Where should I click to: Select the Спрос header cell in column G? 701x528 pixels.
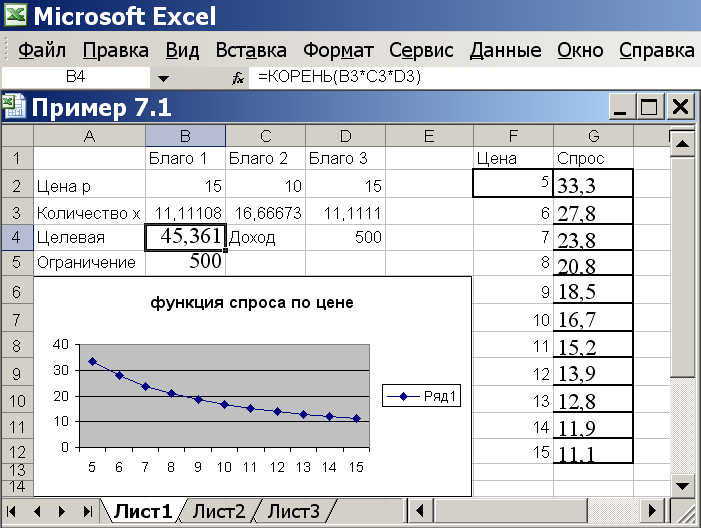coord(593,158)
